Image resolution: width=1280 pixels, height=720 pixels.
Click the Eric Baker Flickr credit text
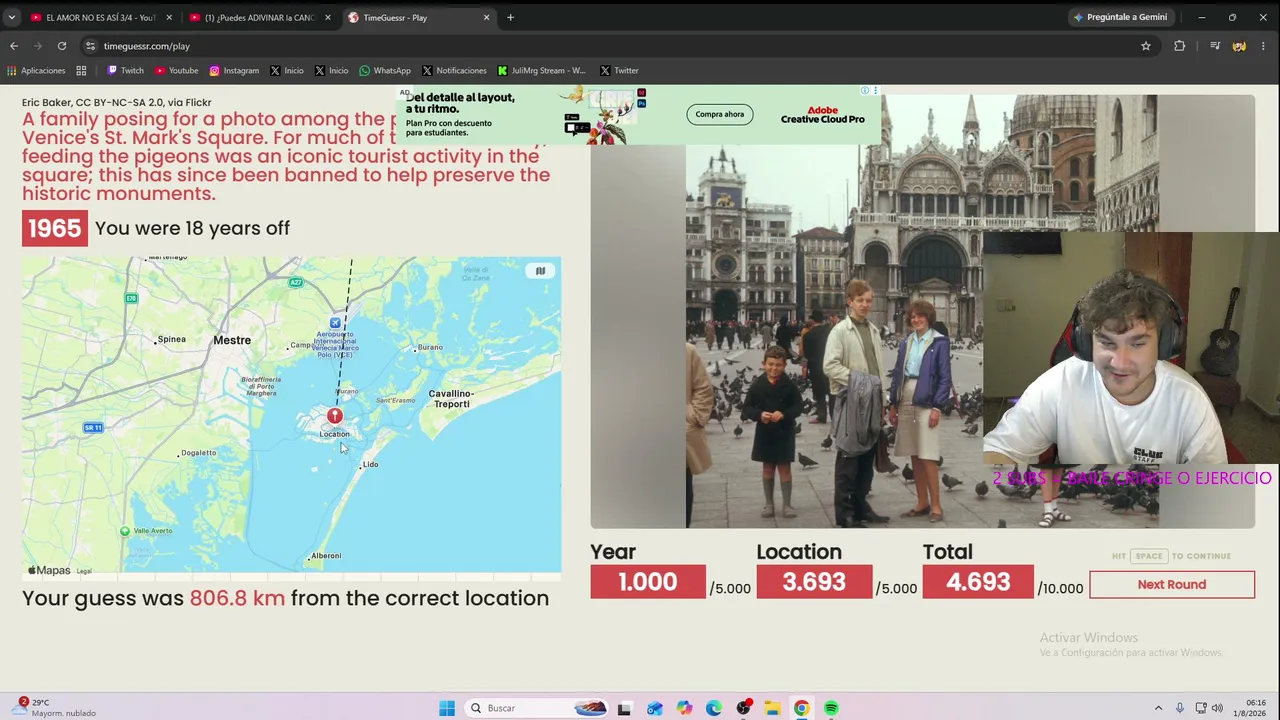[x=116, y=102]
